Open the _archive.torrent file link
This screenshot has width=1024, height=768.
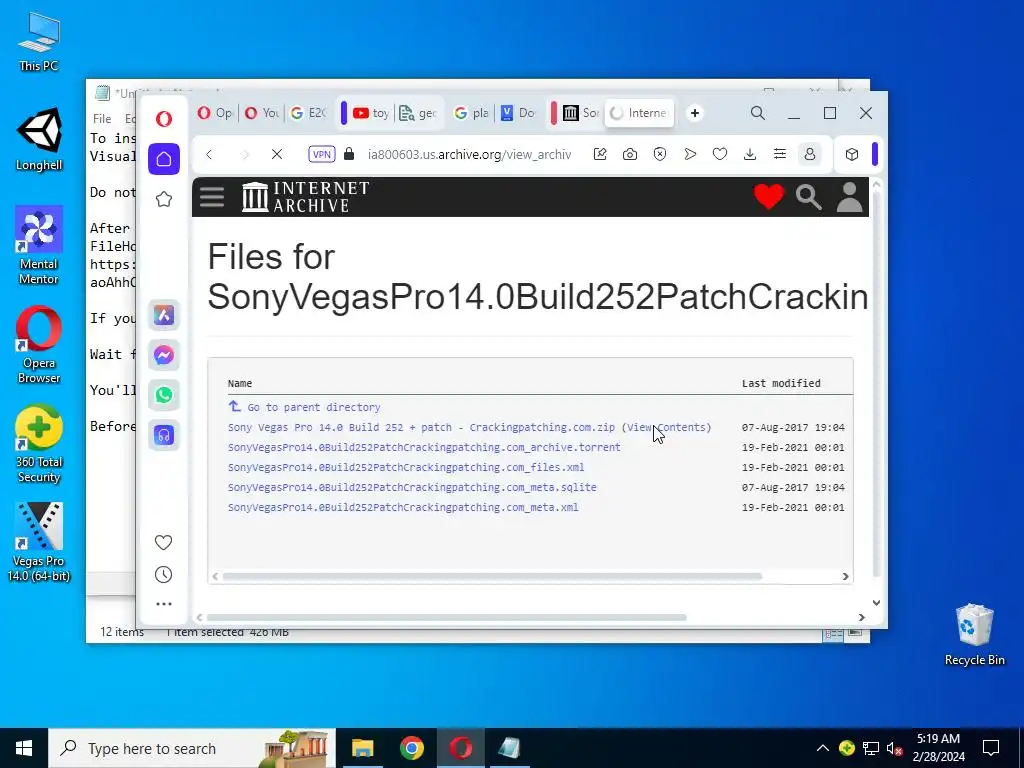tap(424, 447)
